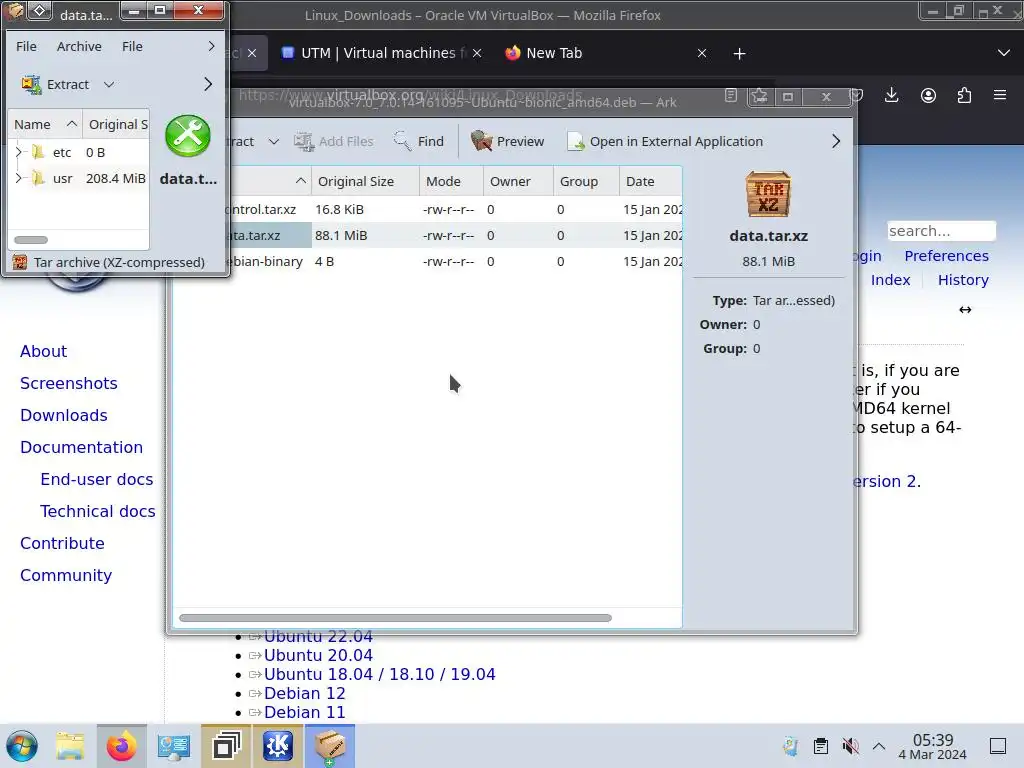Open a new Firefox tab with plus
Viewport: 1024px width, 768px height.
tap(739, 54)
